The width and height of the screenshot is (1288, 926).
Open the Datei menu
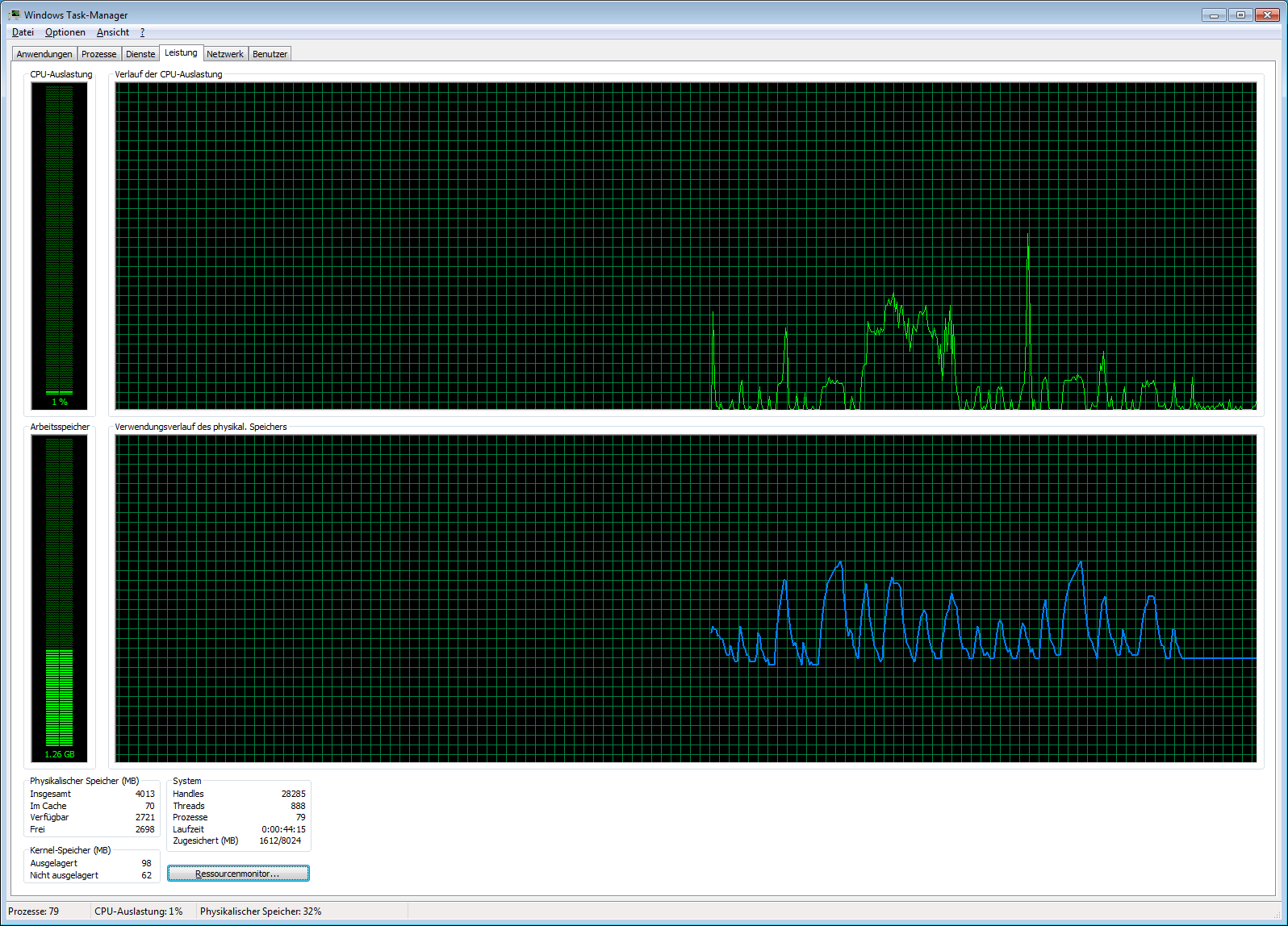tap(23, 32)
